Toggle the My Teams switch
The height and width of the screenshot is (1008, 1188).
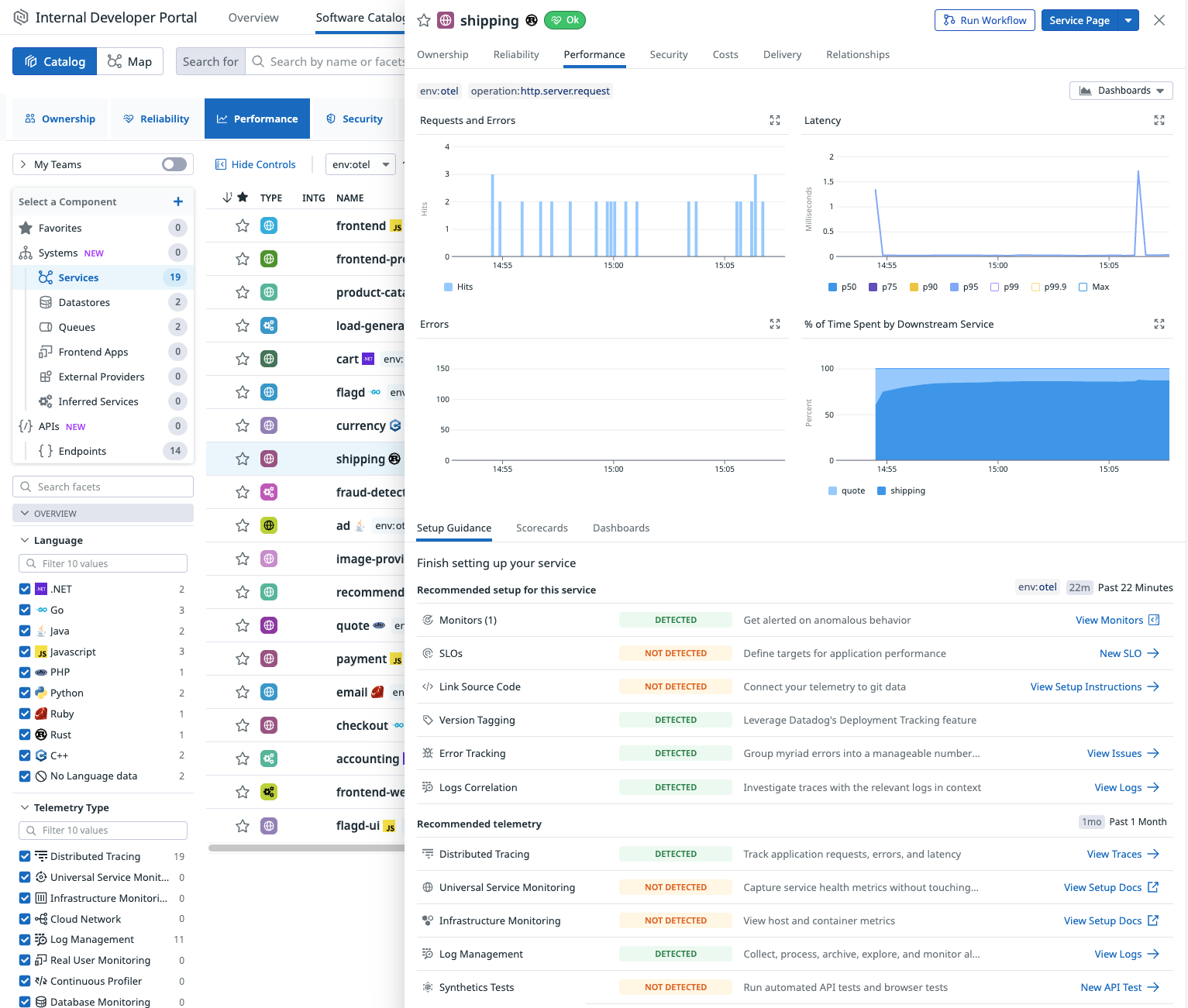click(x=174, y=164)
